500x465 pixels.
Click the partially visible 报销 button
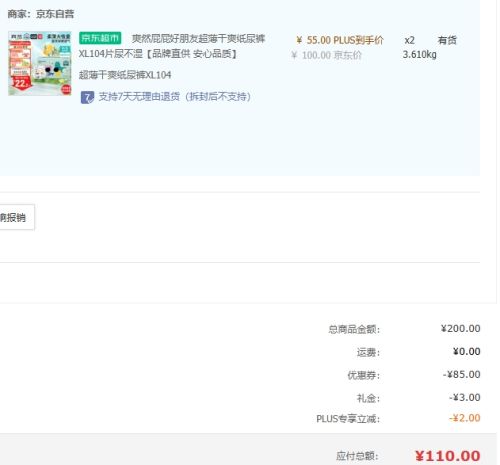click(17, 217)
